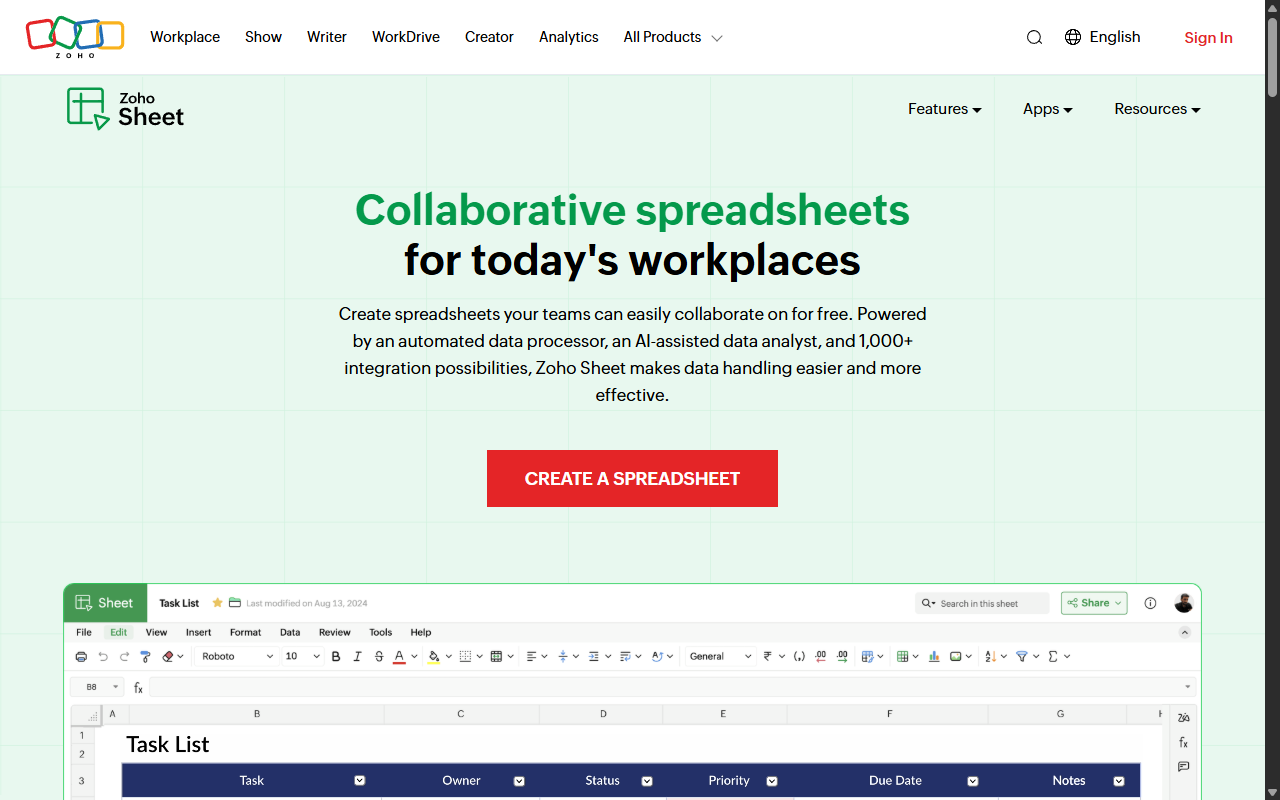Click the undo icon

pyautogui.click(x=102, y=656)
